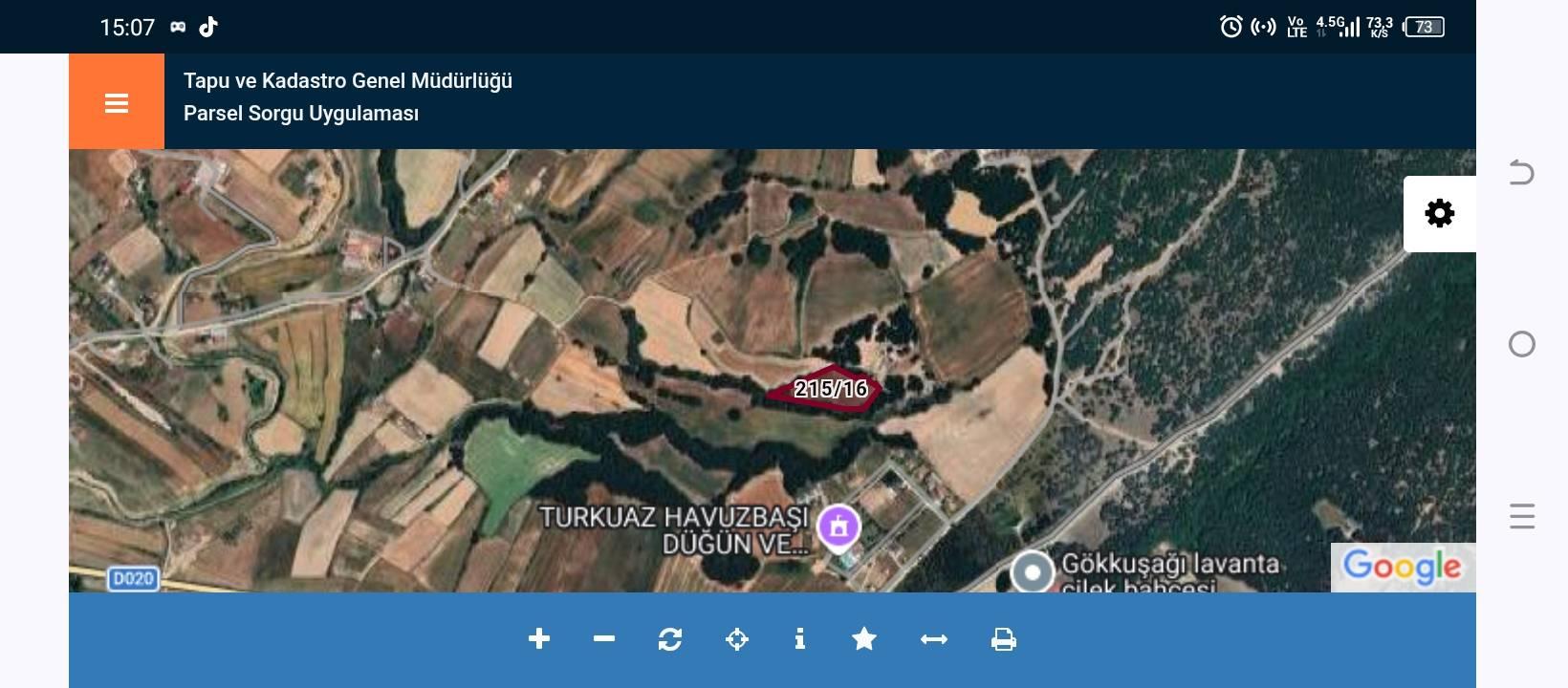Tap the 15:07 clock in status bar

click(x=127, y=28)
